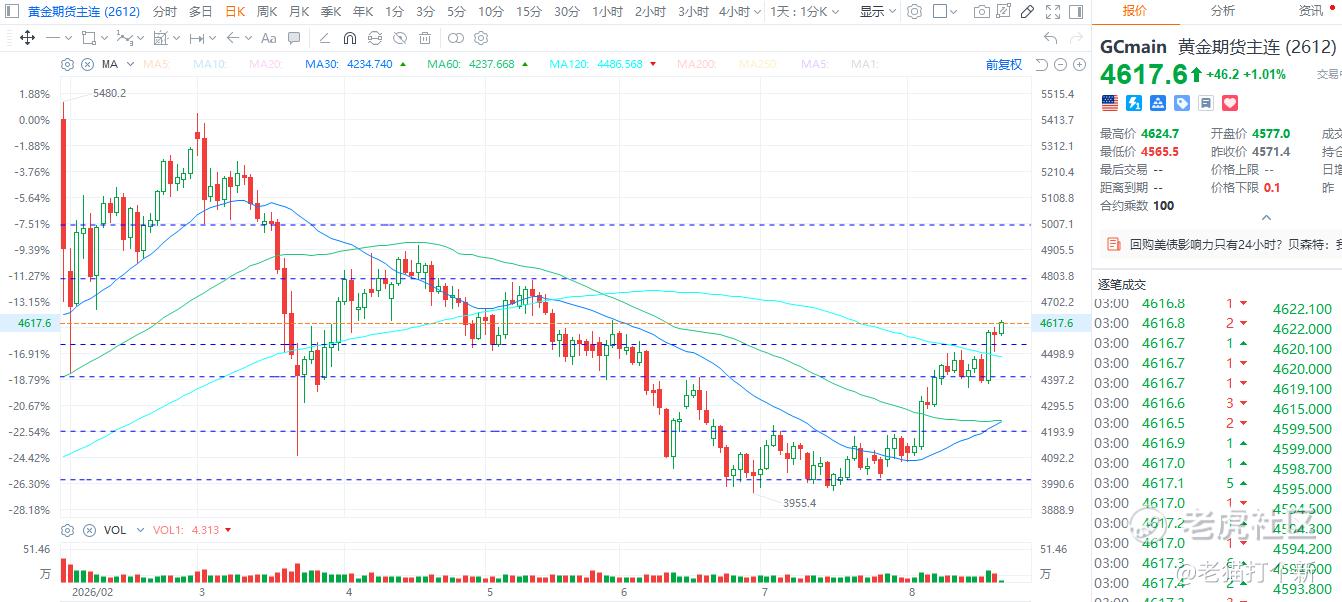
Task: Select the crosshair move cursor tool
Action: coord(27,38)
